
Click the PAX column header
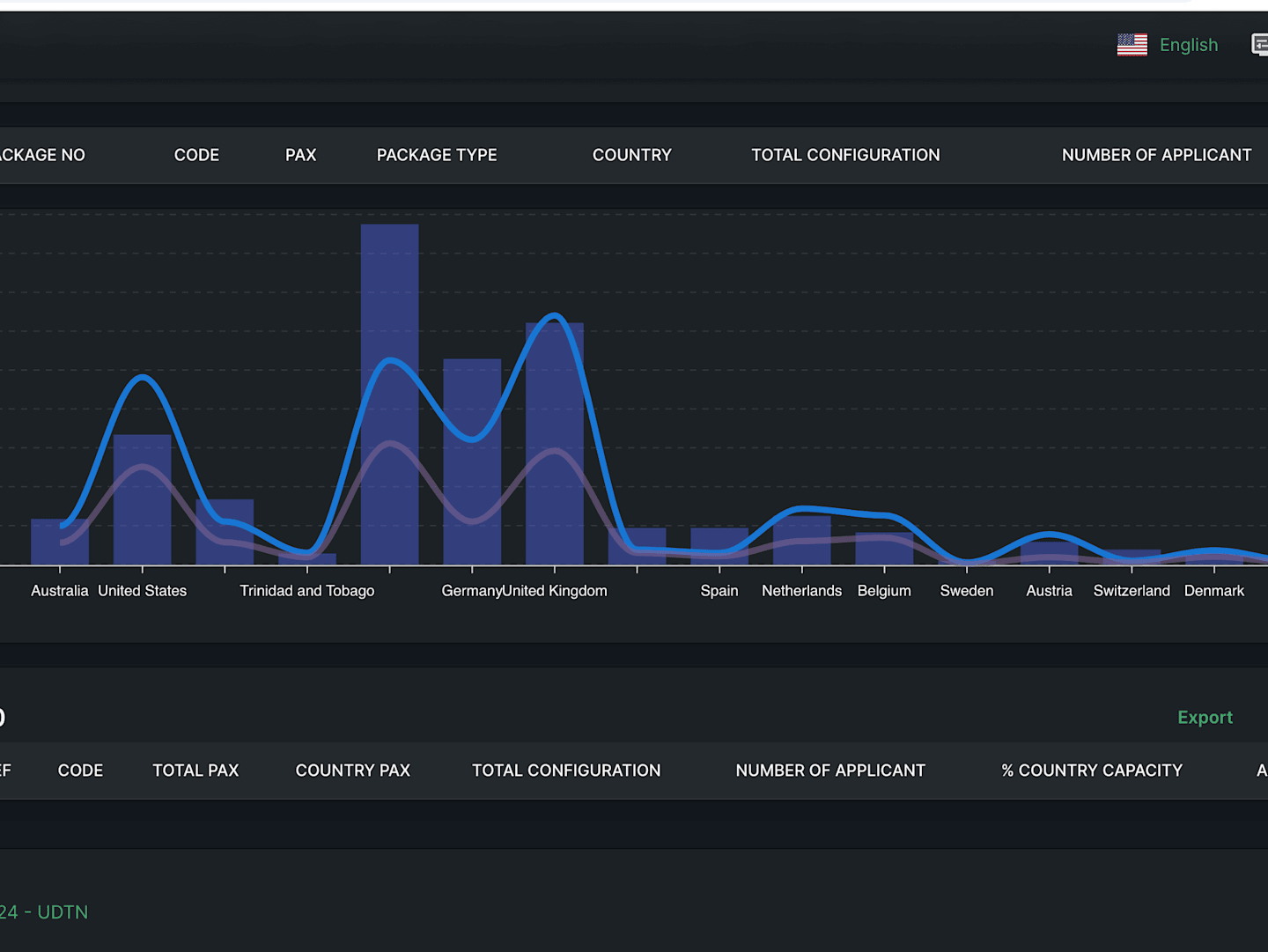(x=300, y=155)
